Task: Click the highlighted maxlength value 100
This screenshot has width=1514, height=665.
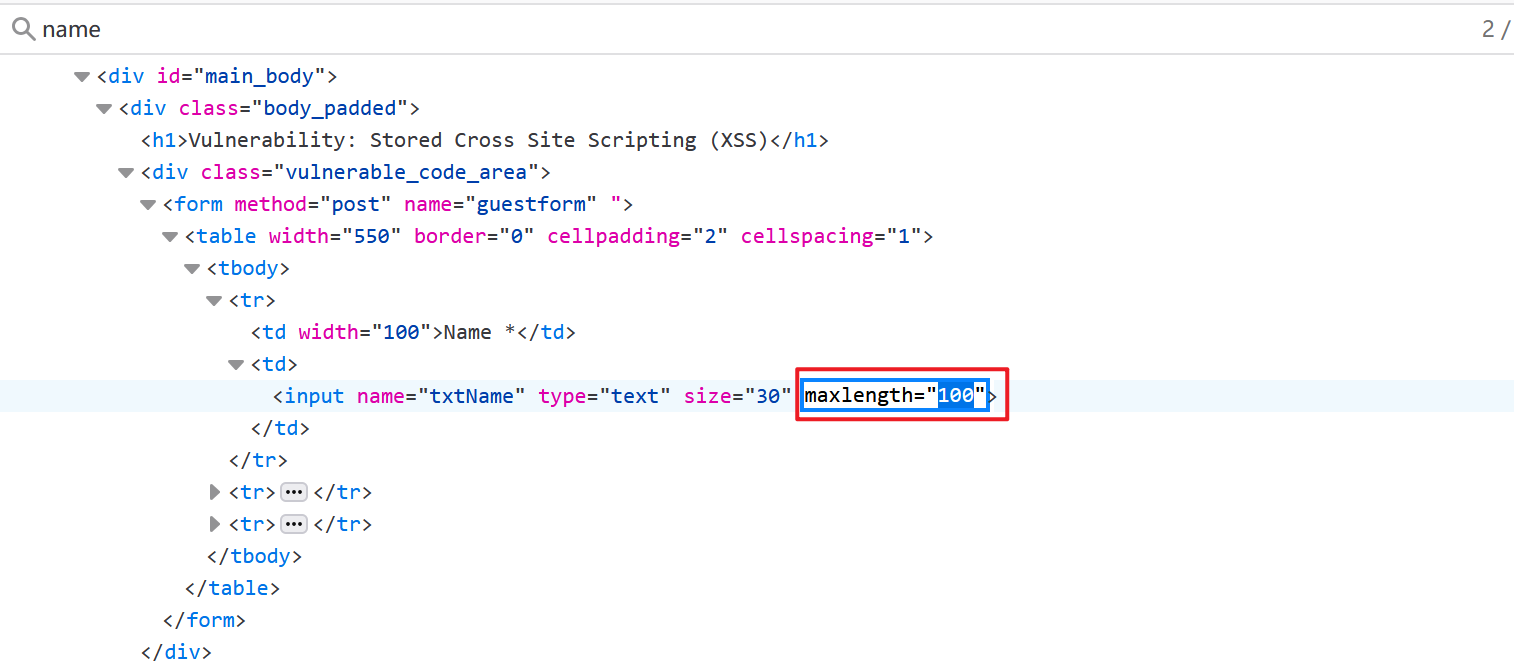Action: coord(956,396)
